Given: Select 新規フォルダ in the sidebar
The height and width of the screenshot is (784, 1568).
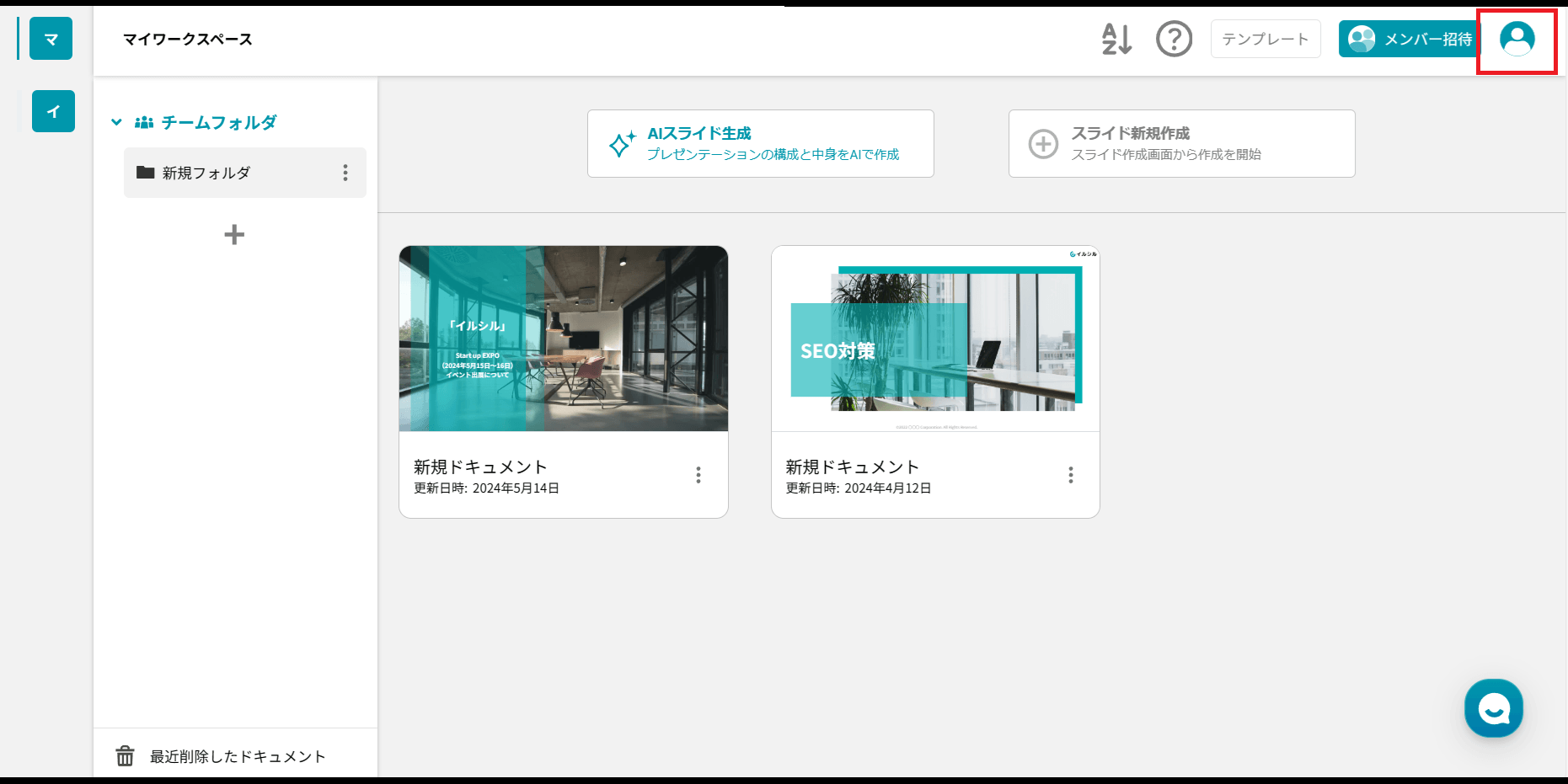Looking at the screenshot, I should (x=206, y=173).
